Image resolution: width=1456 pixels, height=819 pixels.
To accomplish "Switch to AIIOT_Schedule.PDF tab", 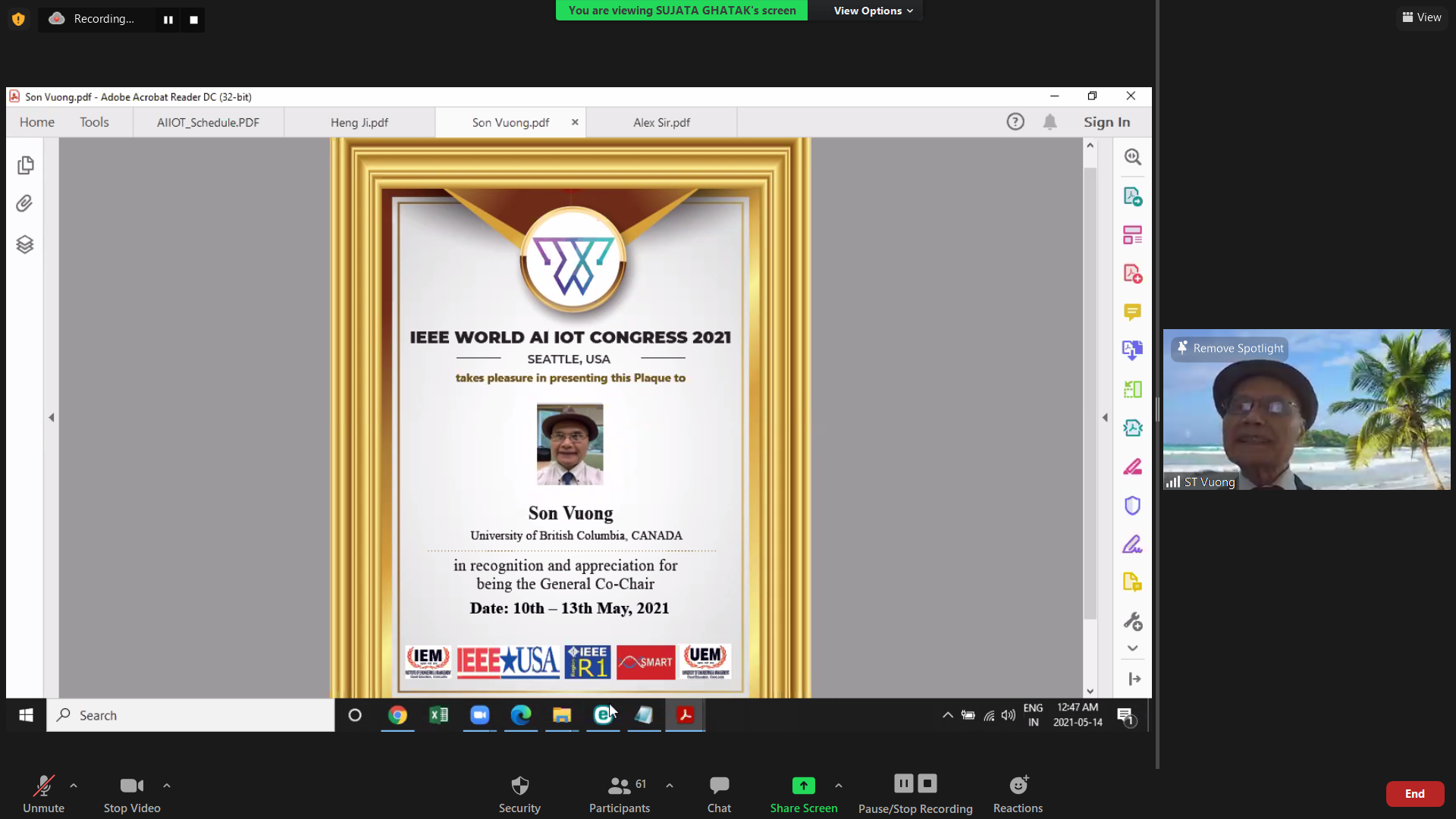I will point(209,122).
